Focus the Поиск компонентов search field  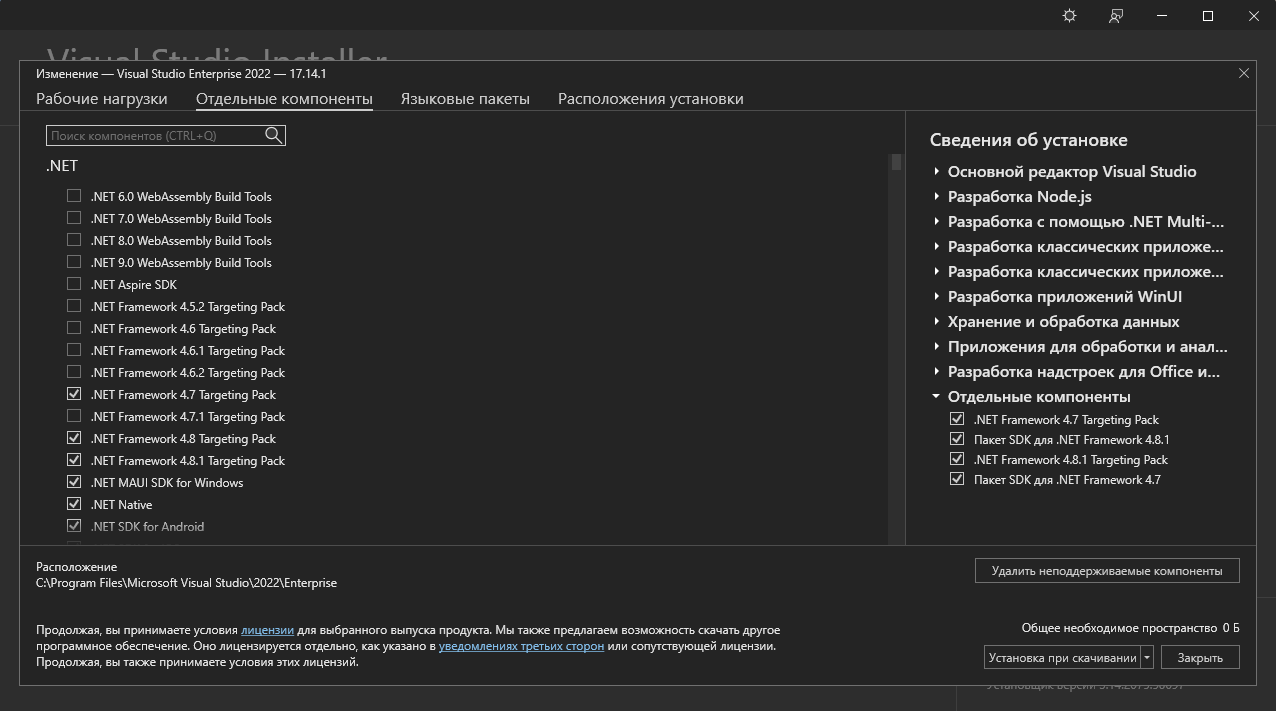click(x=155, y=135)
